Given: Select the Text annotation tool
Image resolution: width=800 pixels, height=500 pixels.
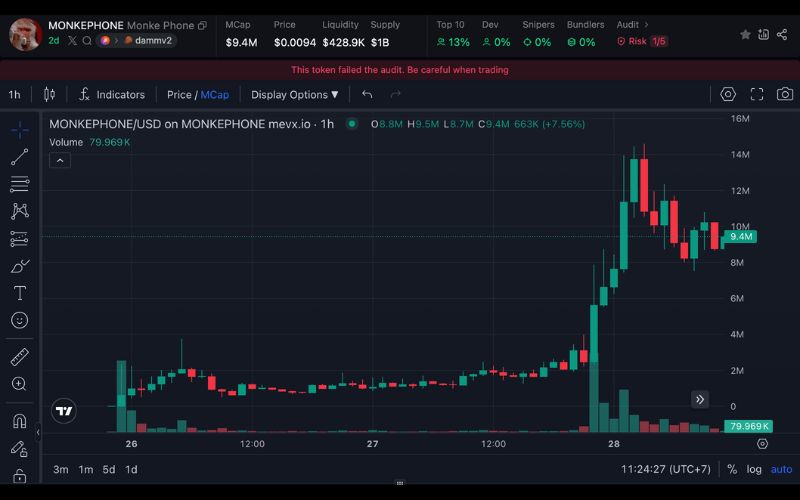Looking at the screenshot, I should point(19,293).
